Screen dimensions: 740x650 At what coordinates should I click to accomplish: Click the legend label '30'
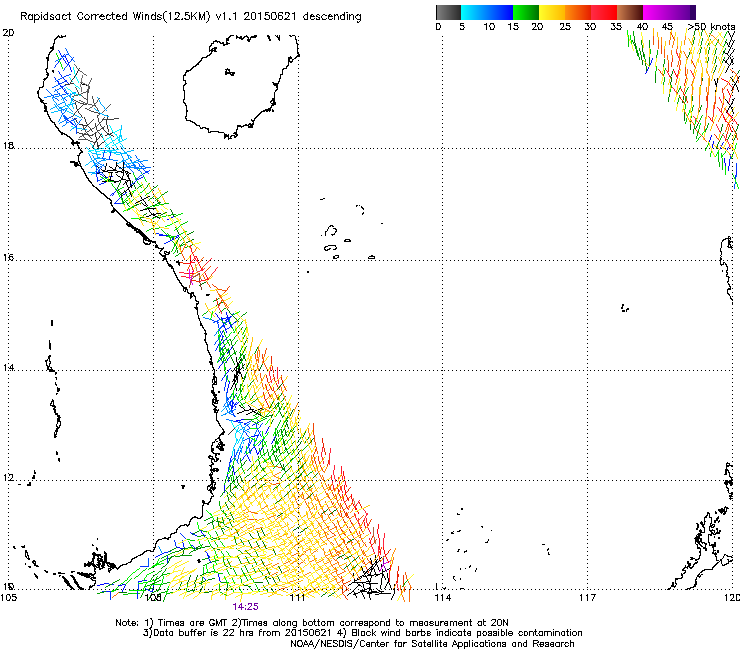click(590, 27)
